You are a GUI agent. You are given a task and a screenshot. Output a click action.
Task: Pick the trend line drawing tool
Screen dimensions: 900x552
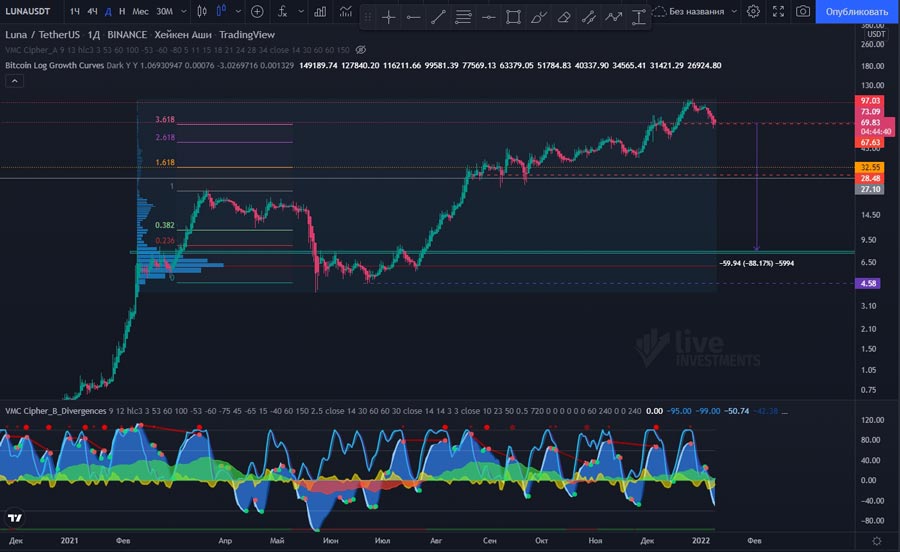pyautogui.click(x=438, y=18)
